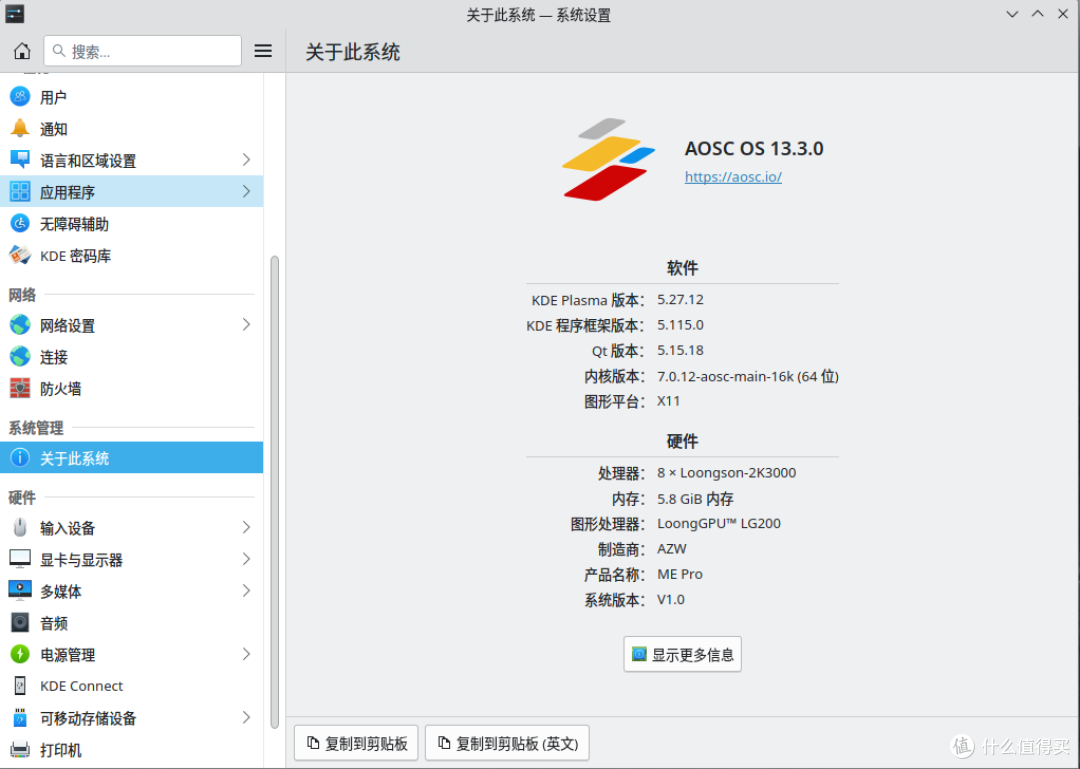Viewport: 1080px width, 769px height.
Task: Expand the 可移动存储设备 chevron
Action: tap(246, 717)
